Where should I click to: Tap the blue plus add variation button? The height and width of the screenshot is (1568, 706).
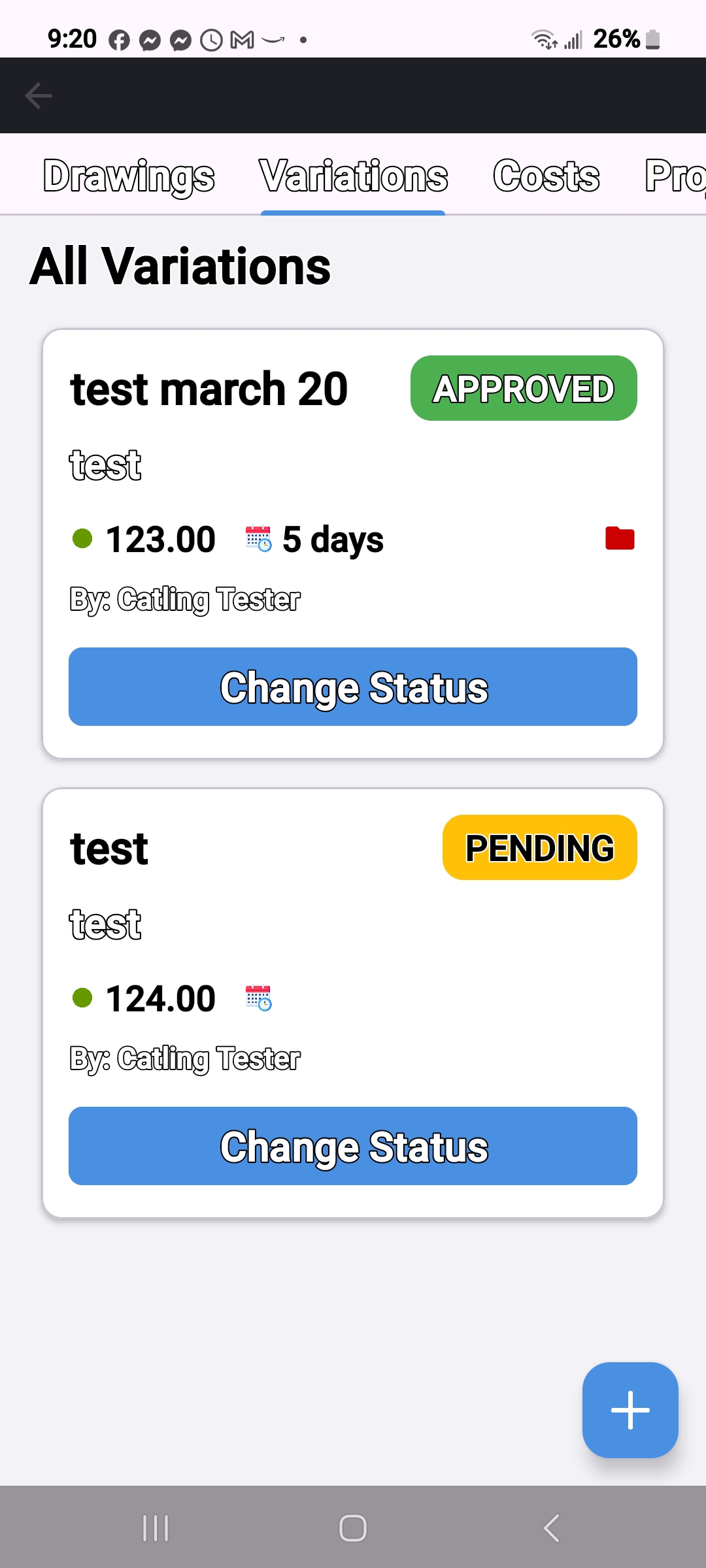point(630,1409)
